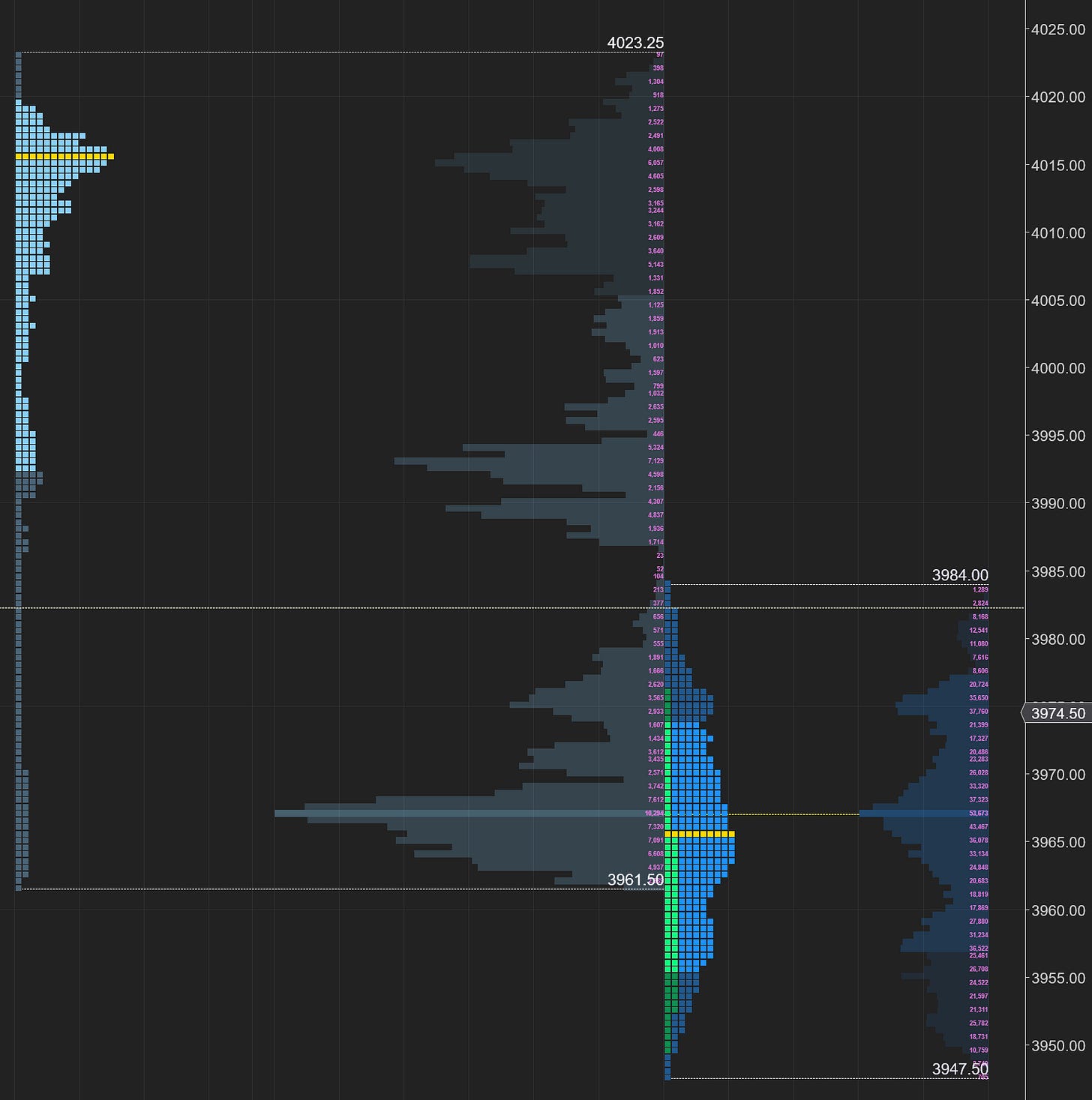This screenshot has width=1092, height=1100.
Task: Click the 31,234 volume value
Action: [979, 935]
